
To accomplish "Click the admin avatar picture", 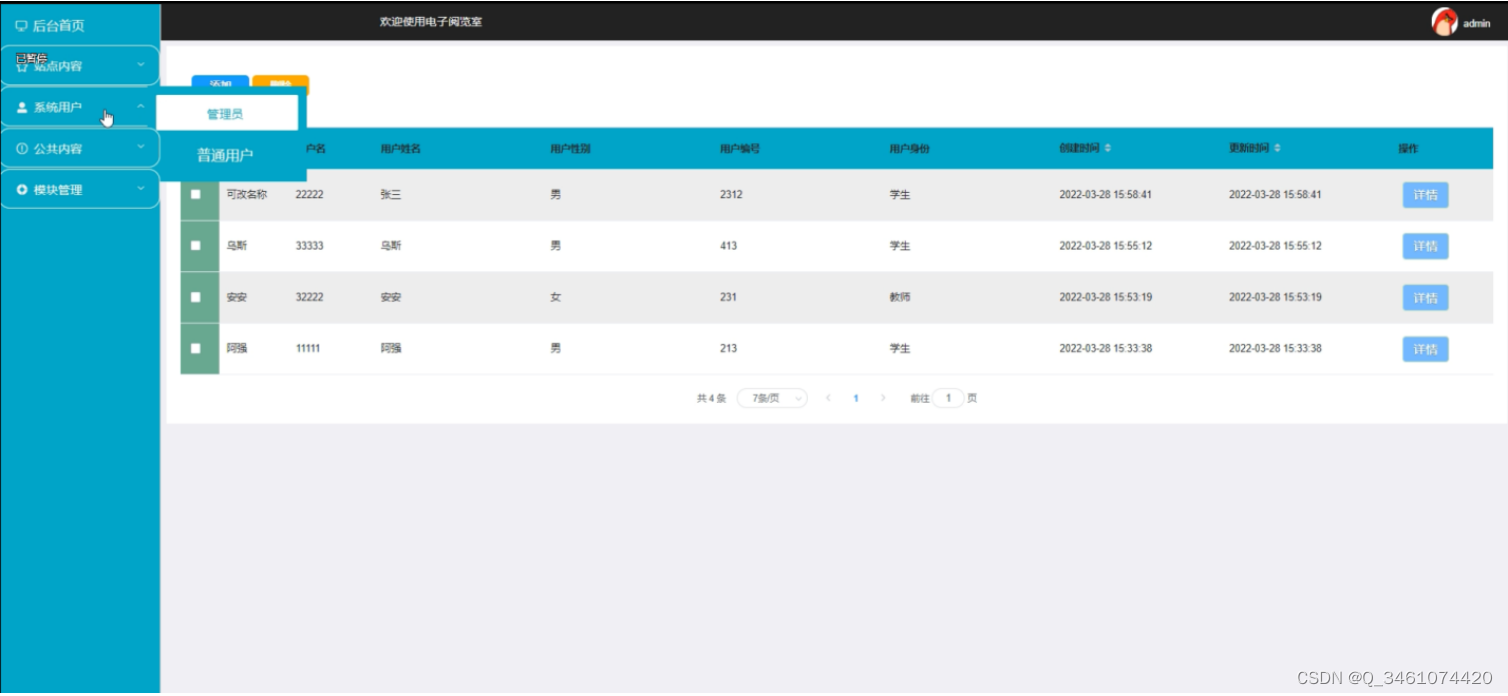I will 1444,22.
